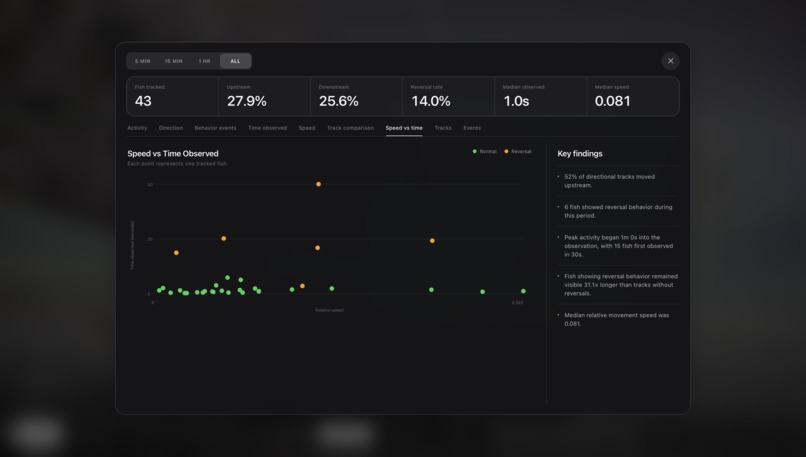The width and height of the screenshot is (806, 457).
Task: Click the highest orange reversal point at 50 seconds
Action: coord(319,184)
